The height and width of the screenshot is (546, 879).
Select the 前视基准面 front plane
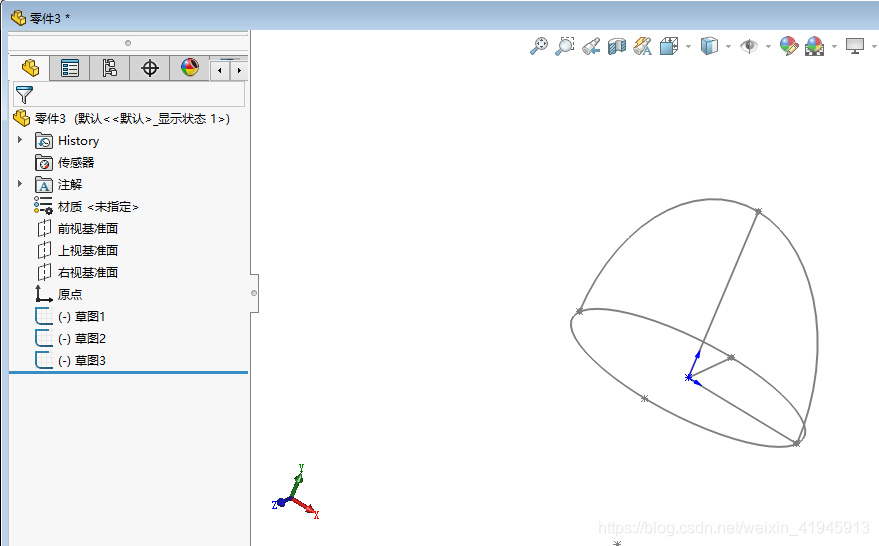pos(76,228)
